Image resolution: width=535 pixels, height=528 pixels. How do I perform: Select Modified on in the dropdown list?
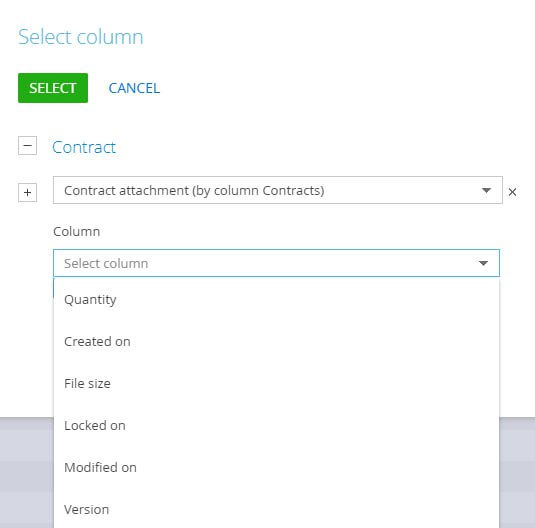tap(276, 468)
